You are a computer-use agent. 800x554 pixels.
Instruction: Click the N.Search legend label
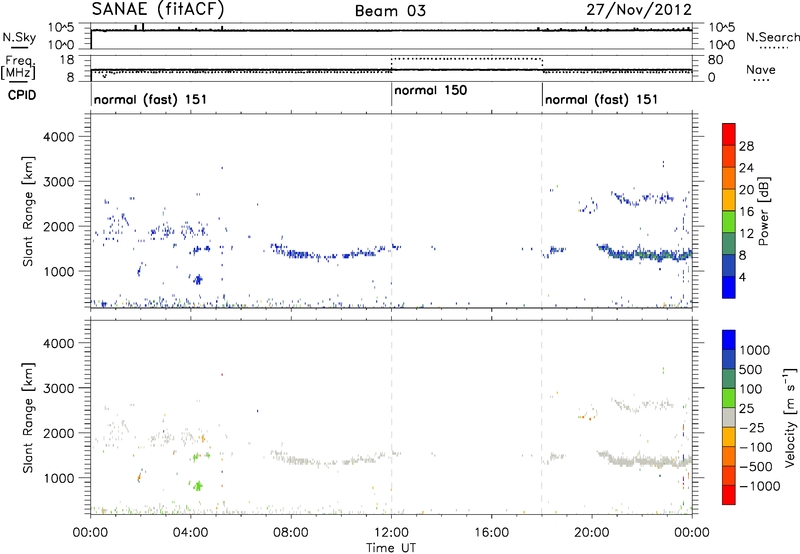click(x=772, y=37)
